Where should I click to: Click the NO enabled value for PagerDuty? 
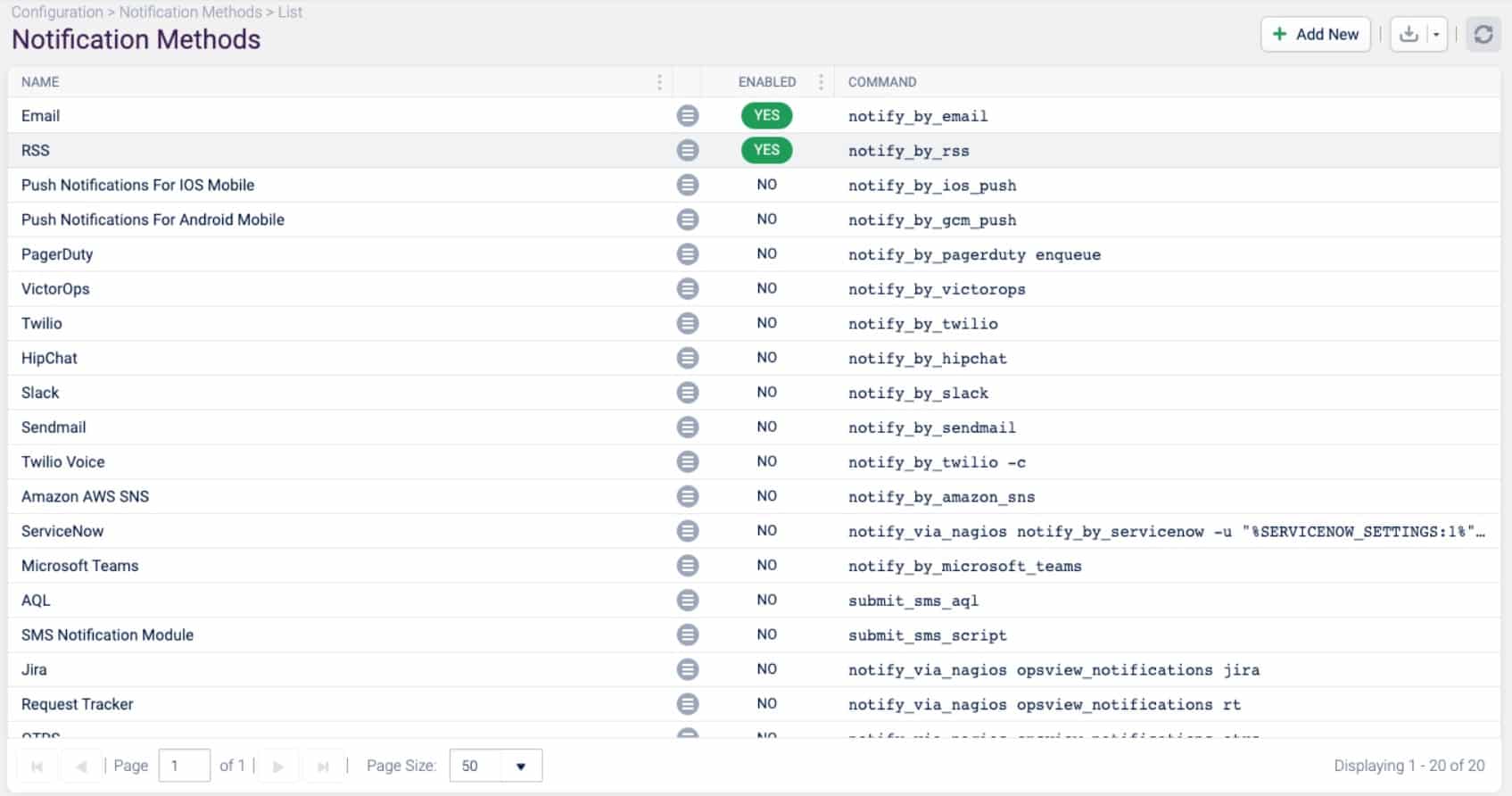pos(766,253)
